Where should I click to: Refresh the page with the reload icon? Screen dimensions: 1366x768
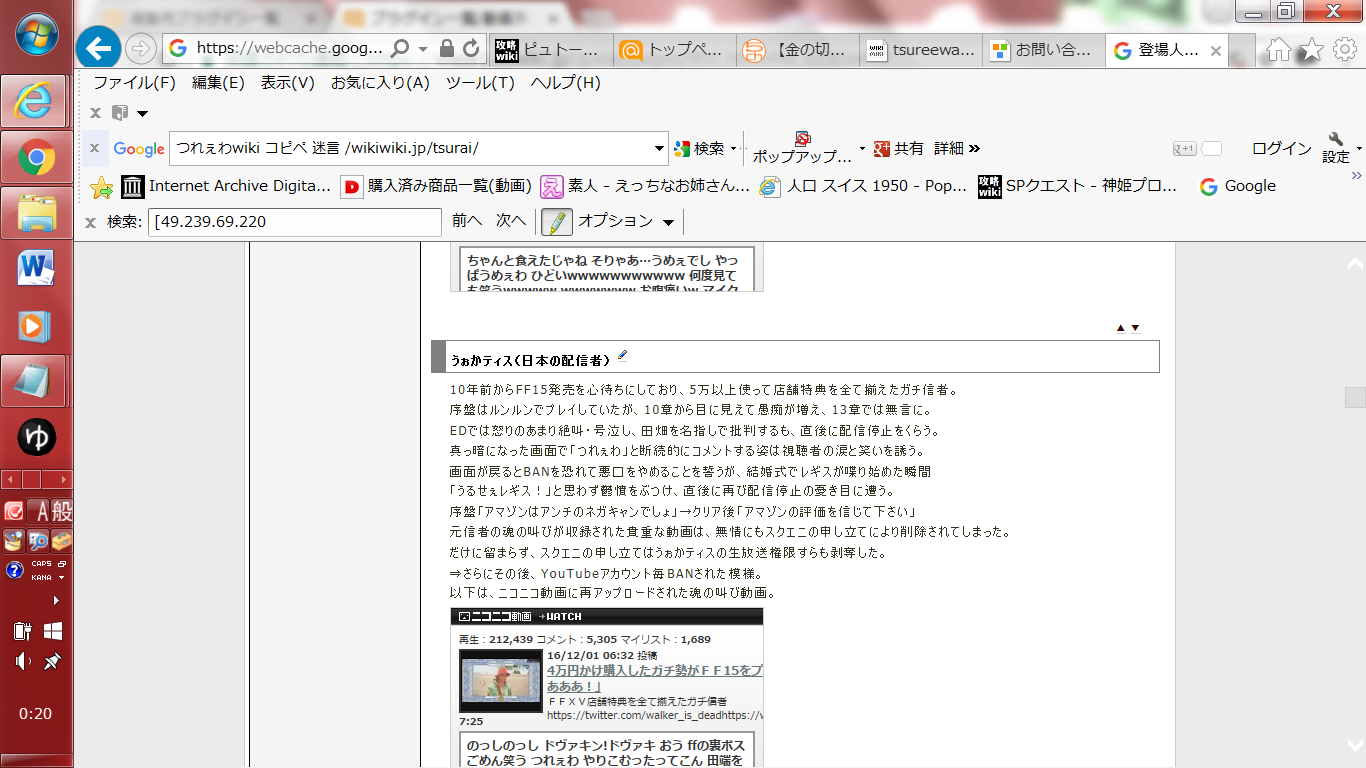[x=469, y=48]
